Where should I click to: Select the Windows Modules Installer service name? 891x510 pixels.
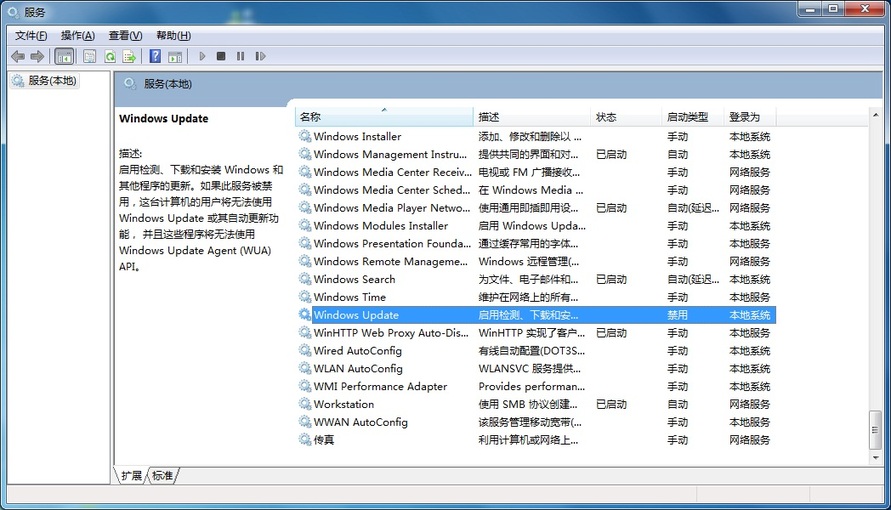(x=381, y=225)
